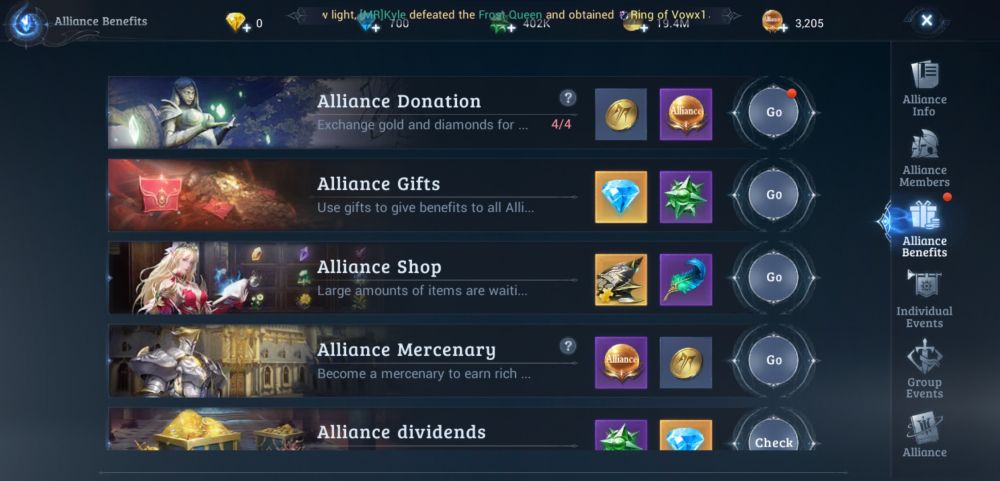Click Go button for Alliance Donation
Image resolution: width=1000 pixels, height=481 pixels.
pyautogui.click(x=774, y=112)
